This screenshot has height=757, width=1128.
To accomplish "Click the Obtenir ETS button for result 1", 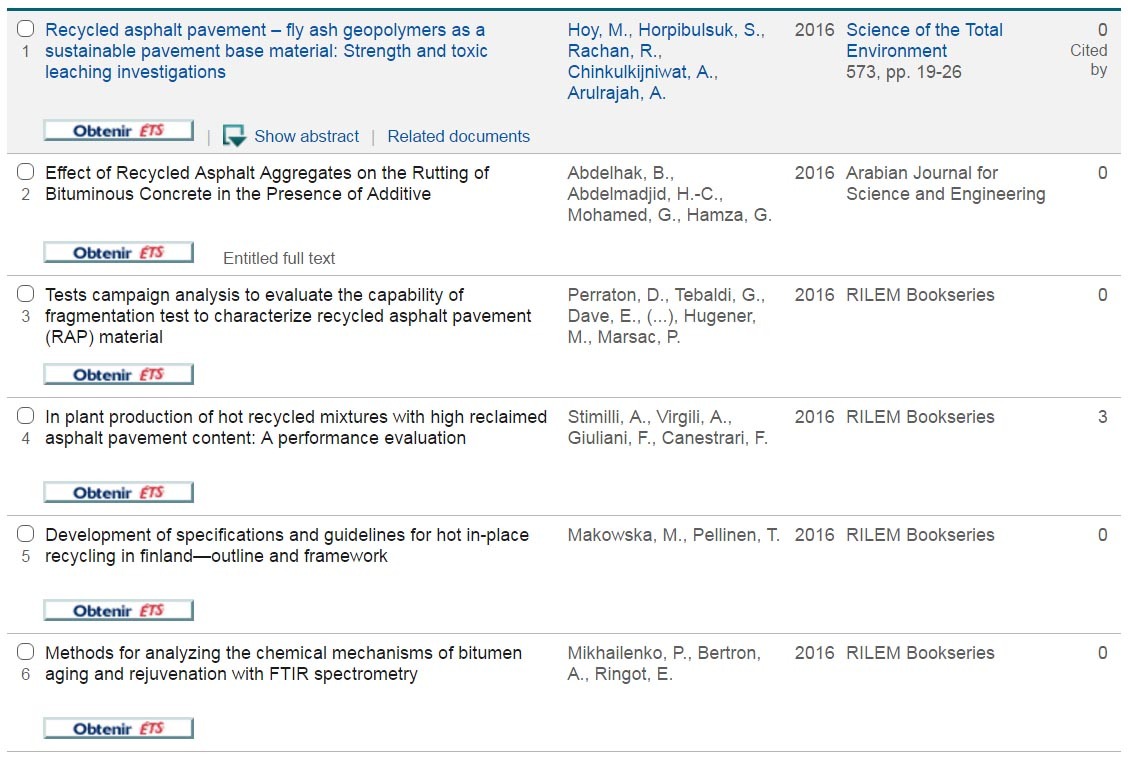I will click(x=118, y=131).
